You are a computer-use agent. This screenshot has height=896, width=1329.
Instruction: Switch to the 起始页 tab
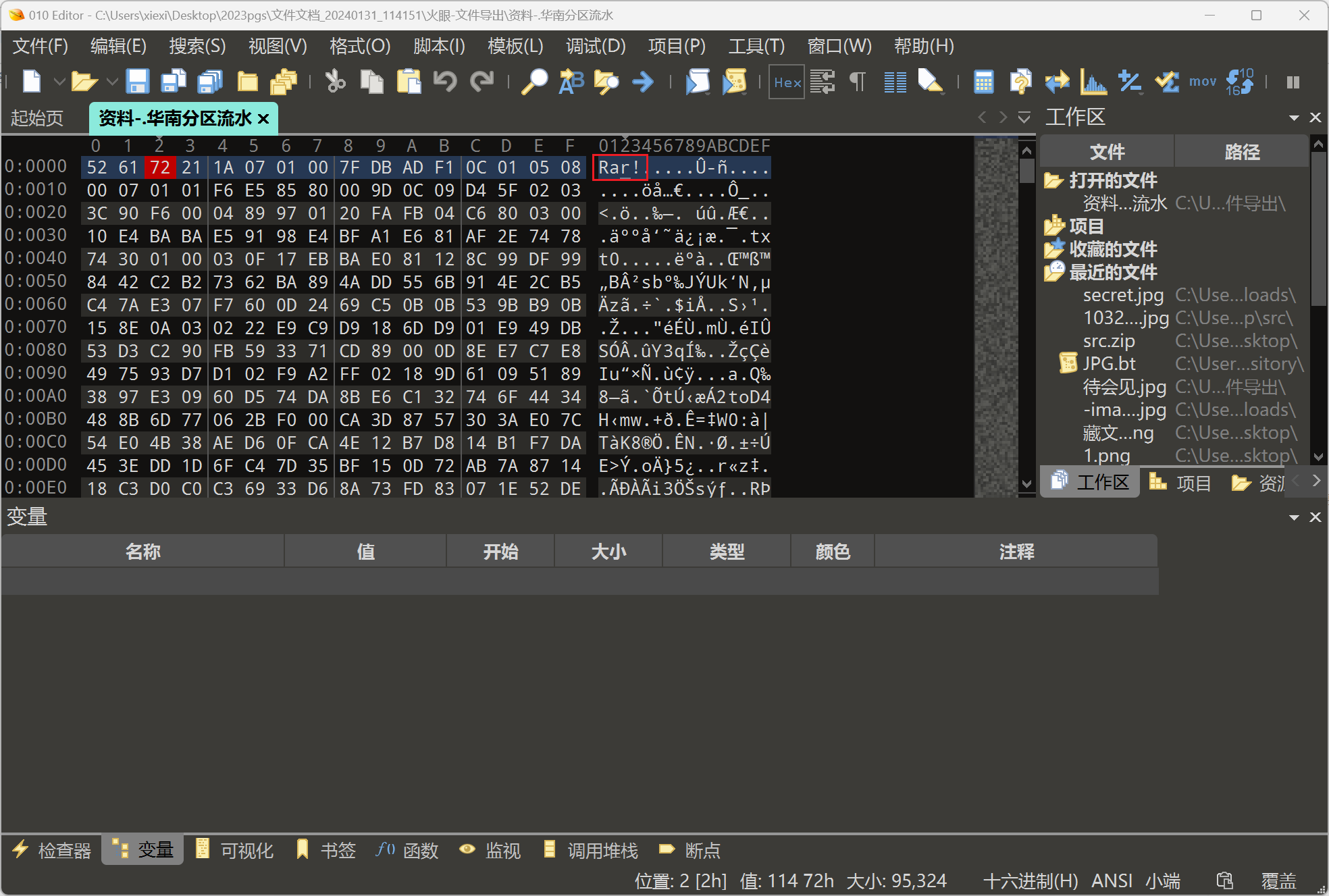click(x=38, y=118)
